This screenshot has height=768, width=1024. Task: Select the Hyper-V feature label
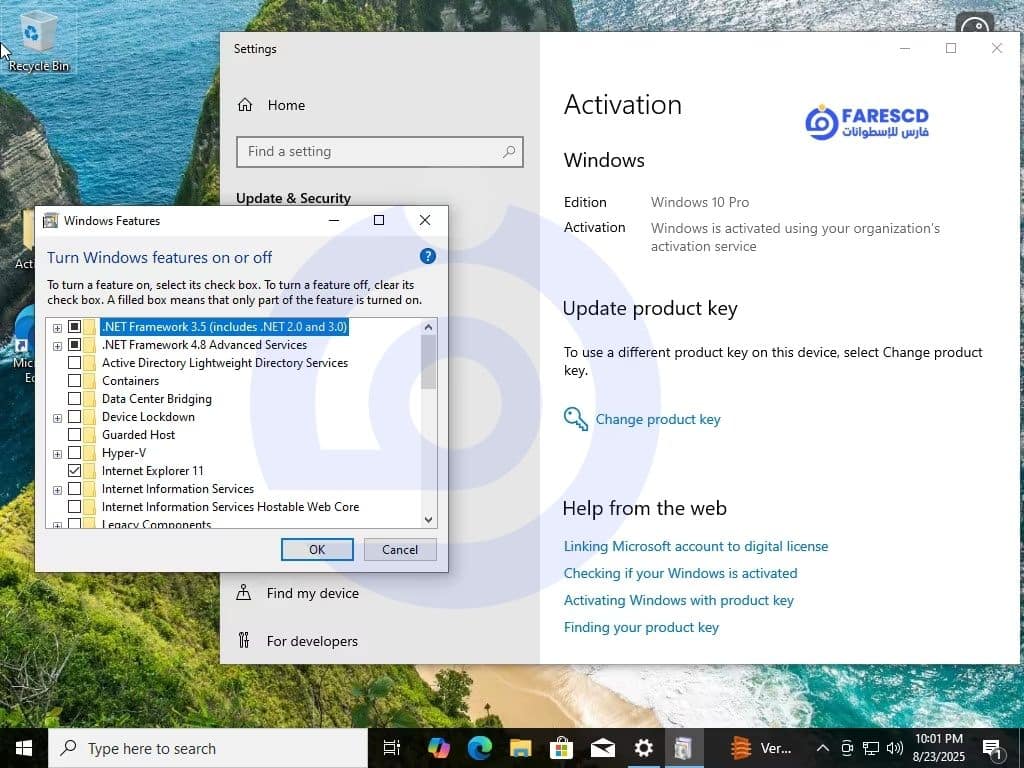coord(123,453)
